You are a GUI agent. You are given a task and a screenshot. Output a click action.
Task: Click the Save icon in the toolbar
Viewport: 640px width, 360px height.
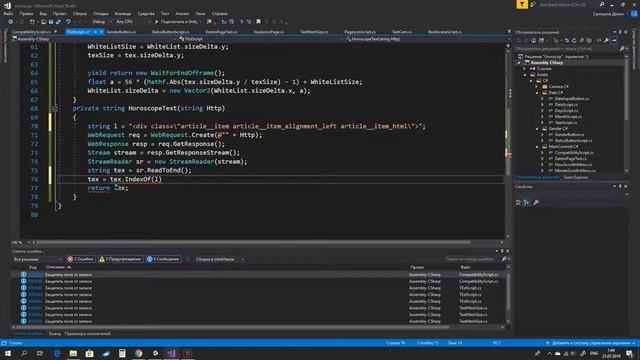point(51,22)
